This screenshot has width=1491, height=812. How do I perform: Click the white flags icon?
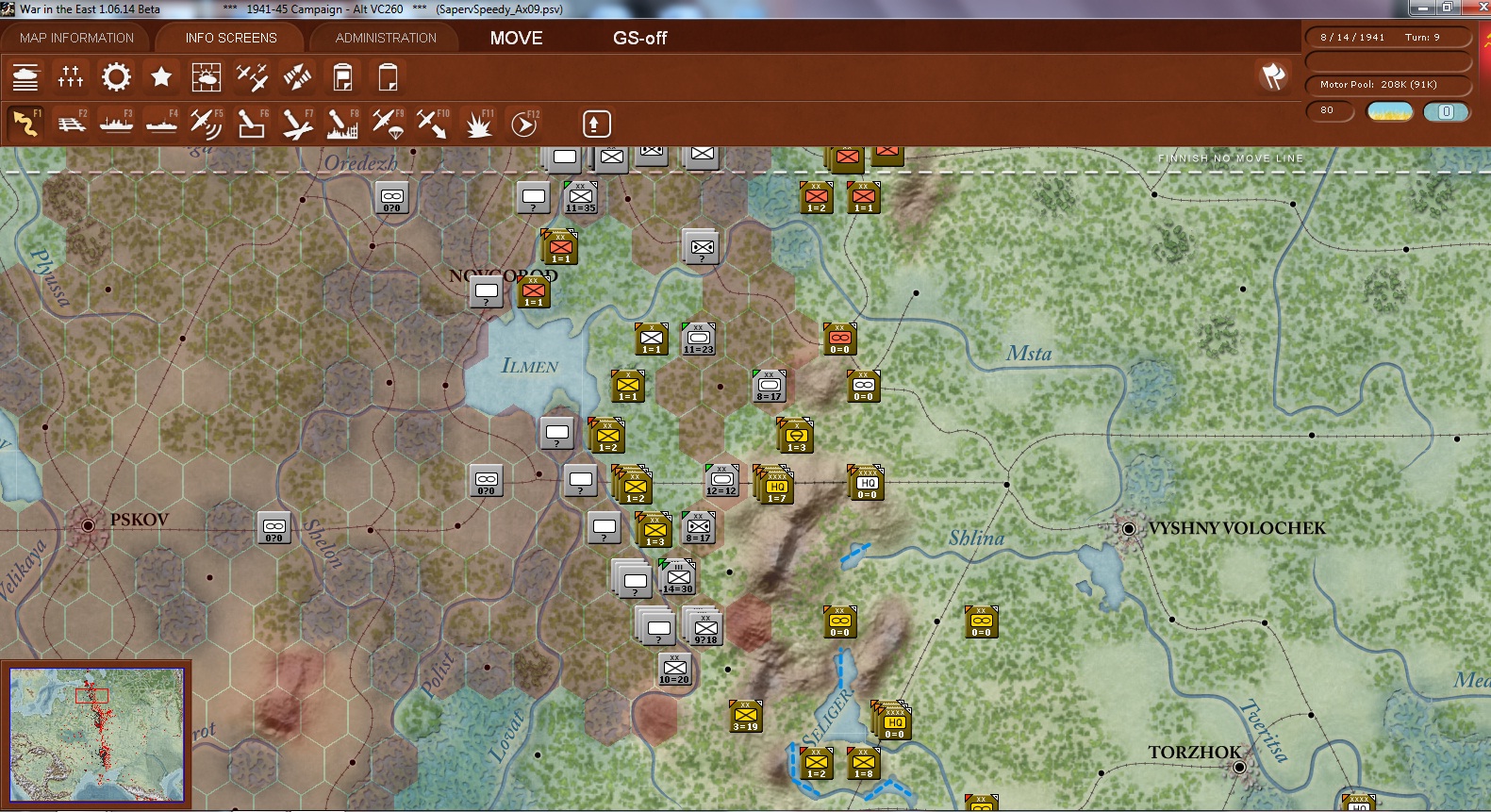(x=1273, y=76)
